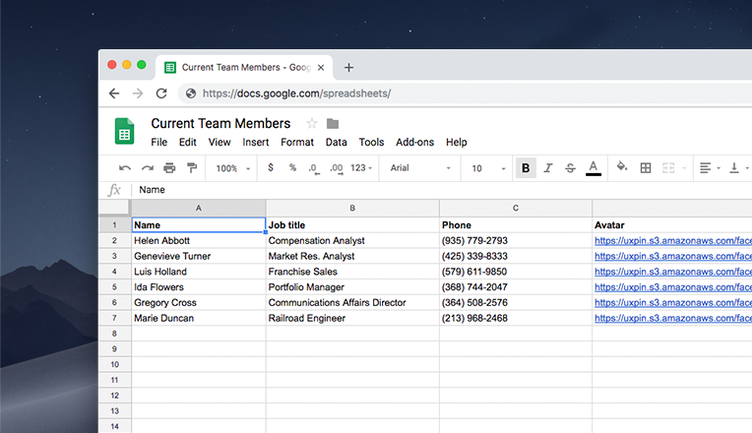The height and width of the screenshot is (433, 752).
Task: Click the browser address bar URL
Action: tap(296, 93)
